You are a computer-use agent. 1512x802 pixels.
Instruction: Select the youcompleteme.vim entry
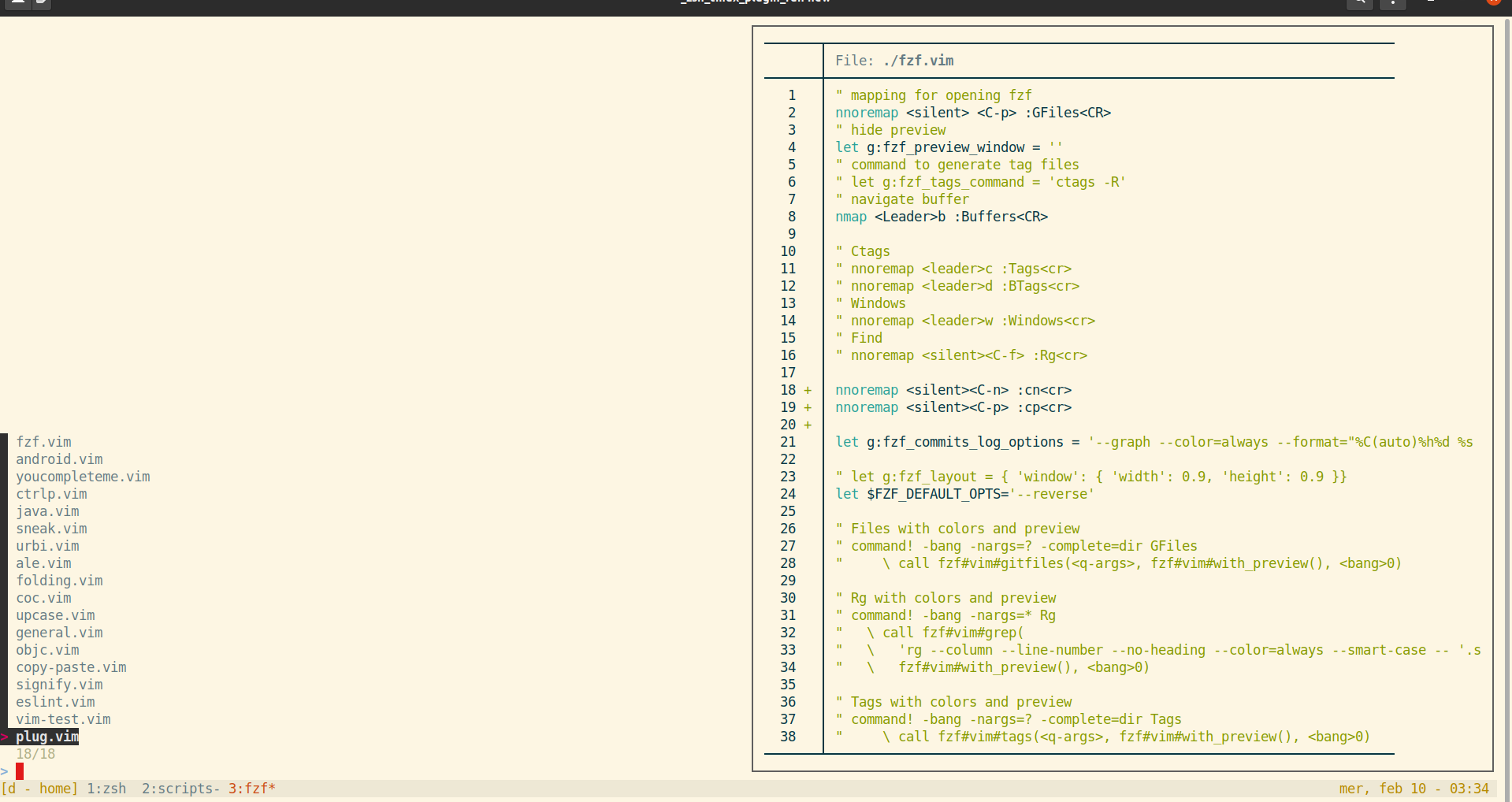[x=83, y=477]
